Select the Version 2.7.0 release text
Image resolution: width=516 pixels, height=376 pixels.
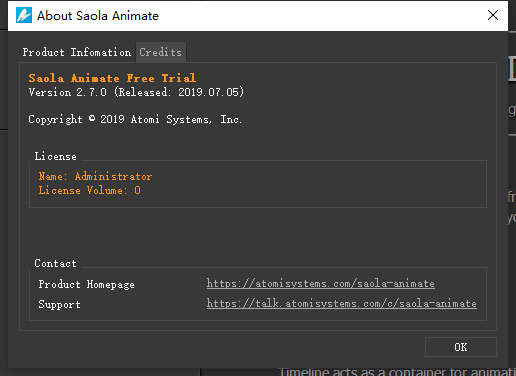tap(136, 92)
